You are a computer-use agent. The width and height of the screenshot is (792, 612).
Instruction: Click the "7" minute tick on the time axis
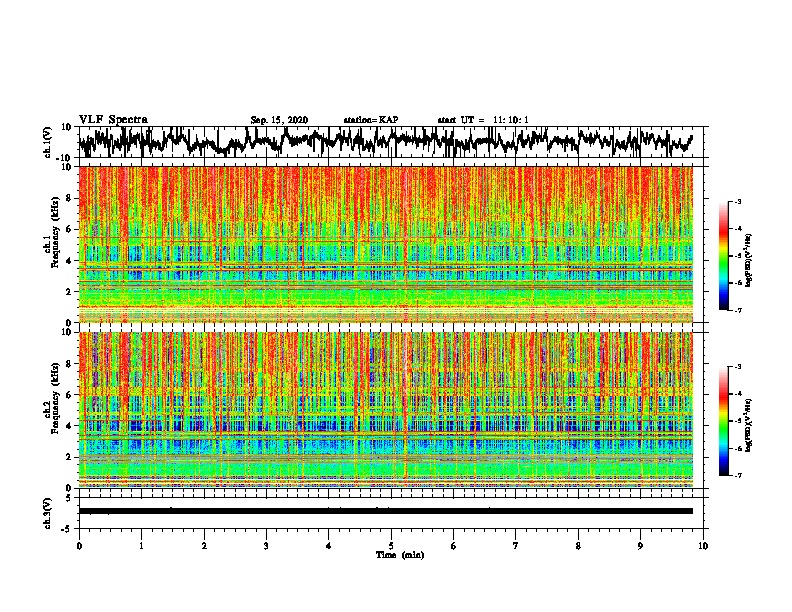click(x=516, y=546)
